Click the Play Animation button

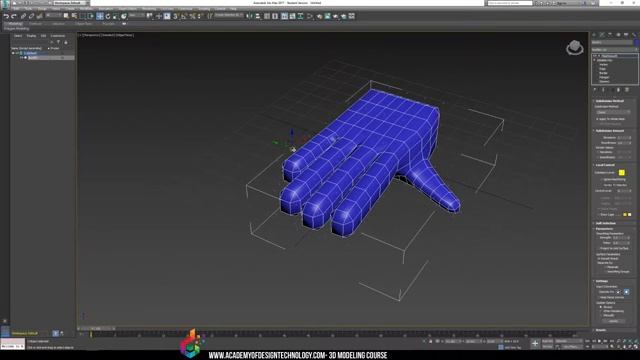[x=600, y=341]
